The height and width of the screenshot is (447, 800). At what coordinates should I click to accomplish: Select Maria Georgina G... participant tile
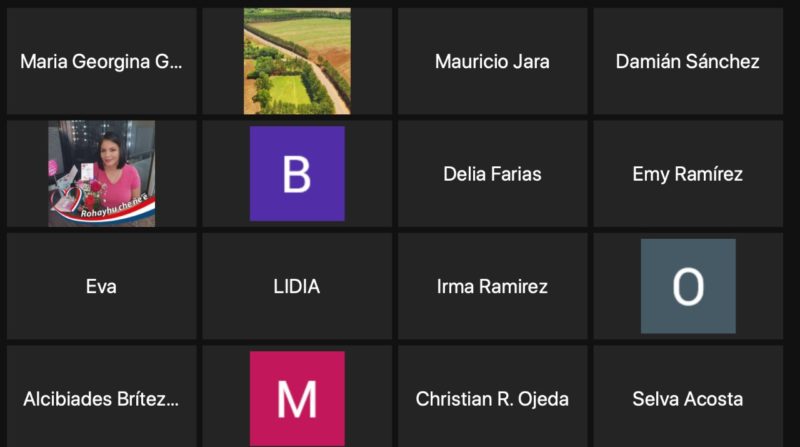pyautogui.click(x=102, y=61)
